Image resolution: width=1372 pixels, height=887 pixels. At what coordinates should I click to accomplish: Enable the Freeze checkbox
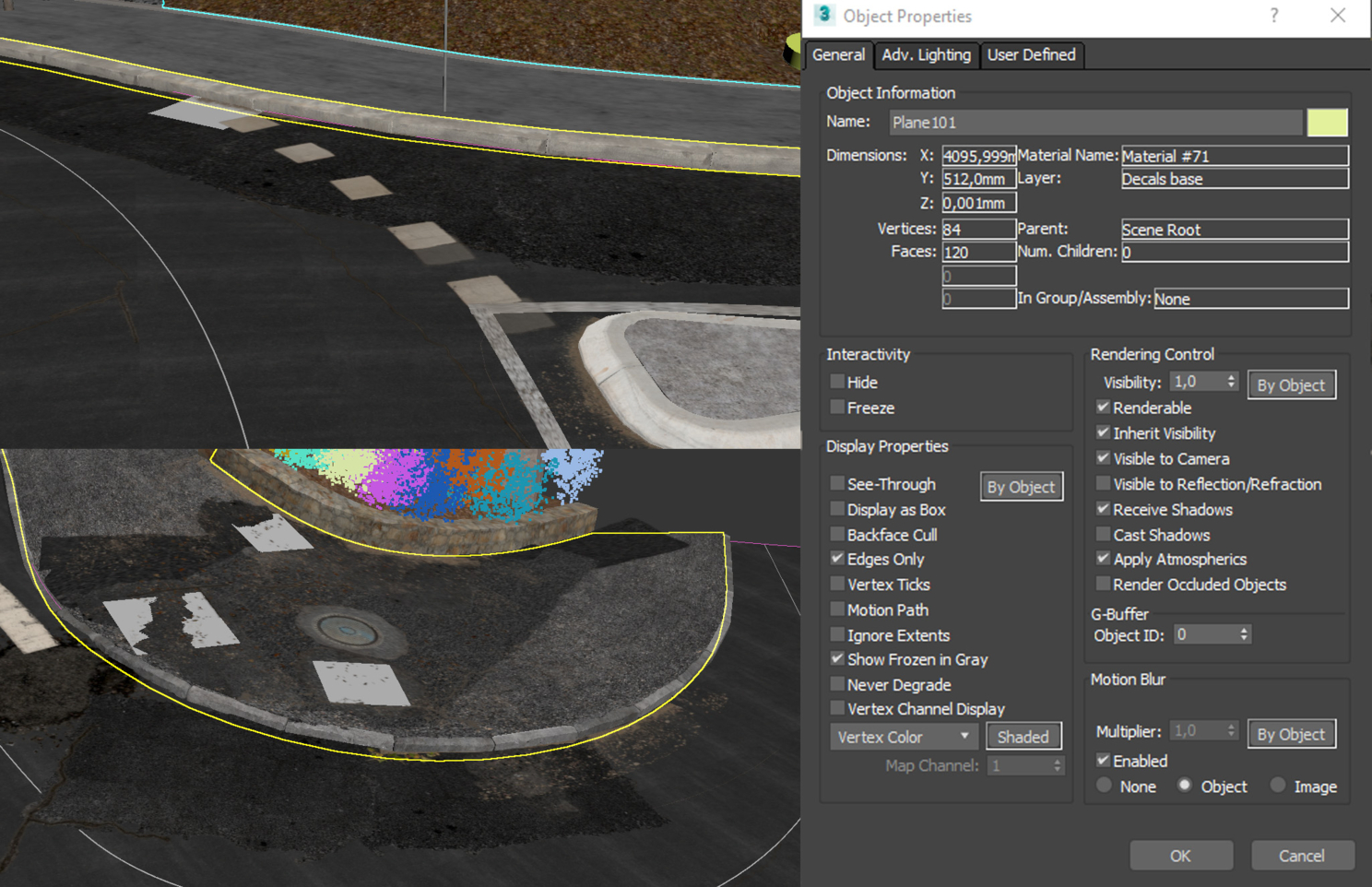[837, 408]
